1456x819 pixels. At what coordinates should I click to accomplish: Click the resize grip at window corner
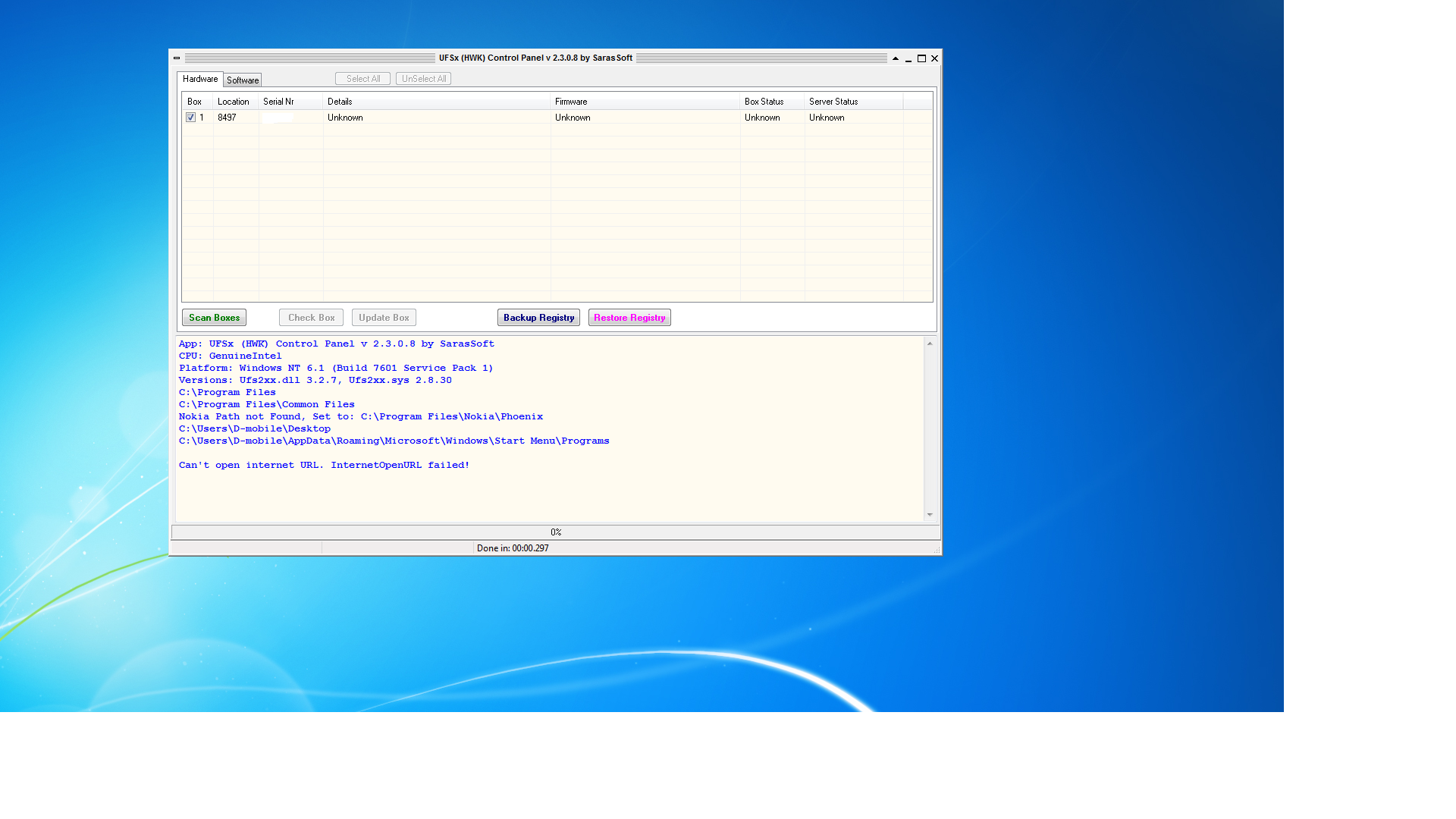tap(937, 550)
